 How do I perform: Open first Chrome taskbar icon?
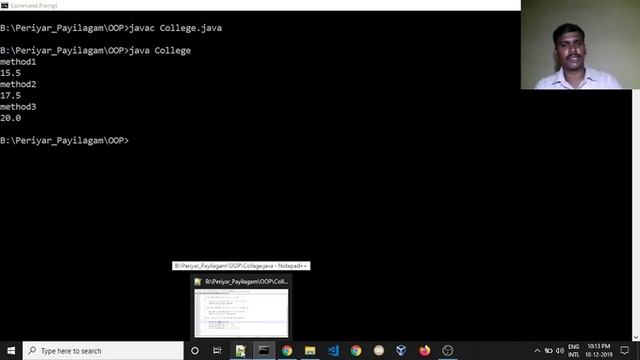(x=287, y=351)
